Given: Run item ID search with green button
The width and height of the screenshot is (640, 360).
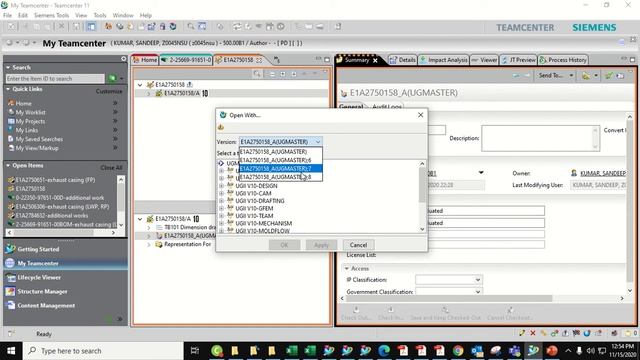Looking at the screenshot, I should coord(112,78).
